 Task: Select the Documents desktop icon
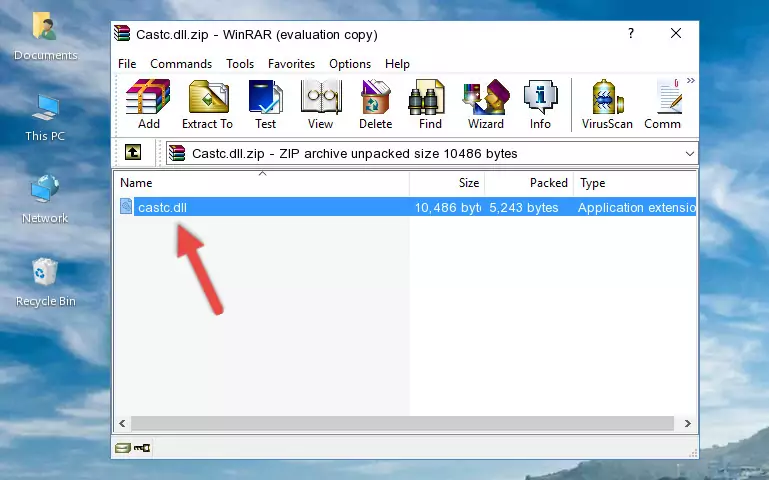click(45, 37)
